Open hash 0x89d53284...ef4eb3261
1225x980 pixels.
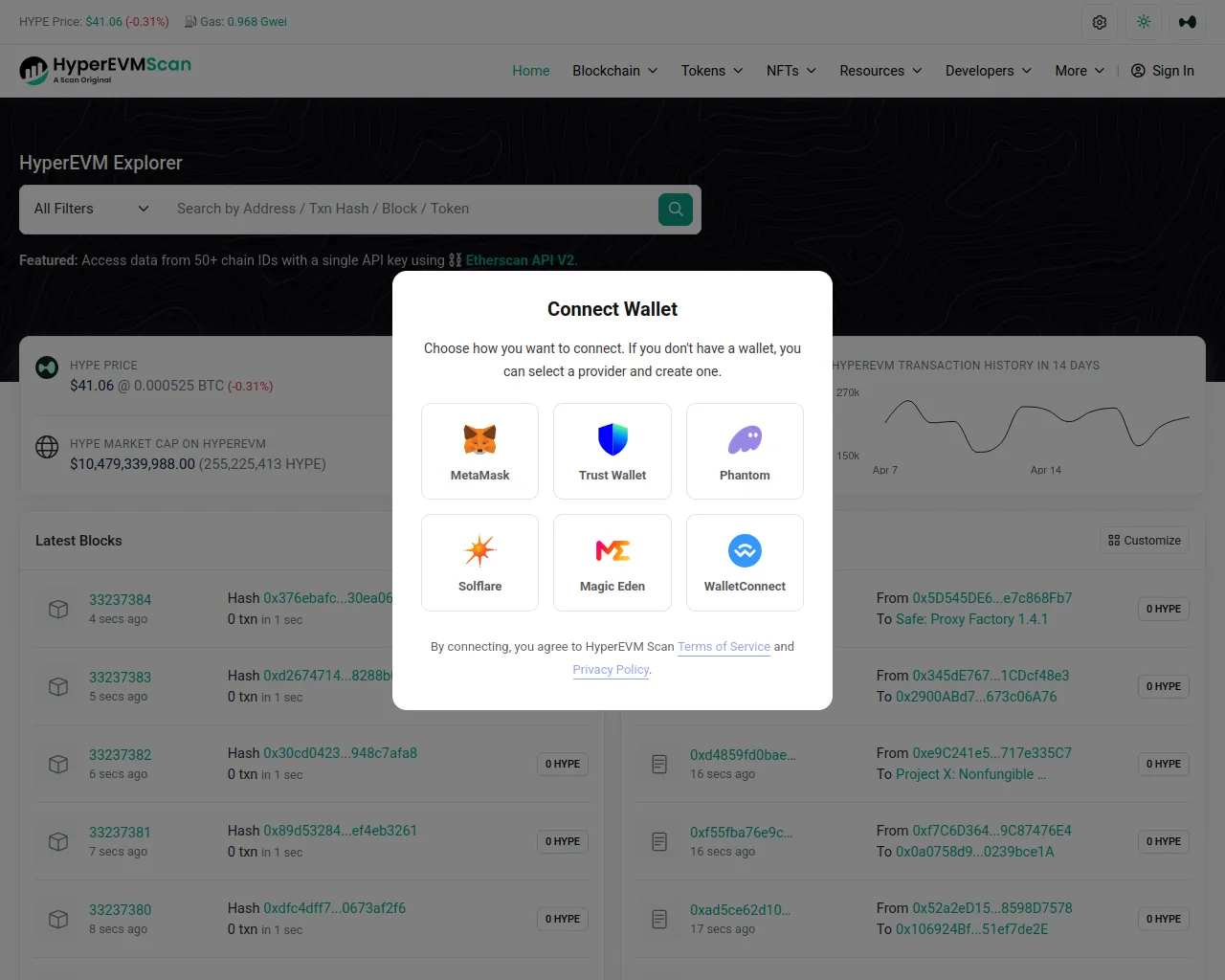pyautogui.click(x=341, y=831)
